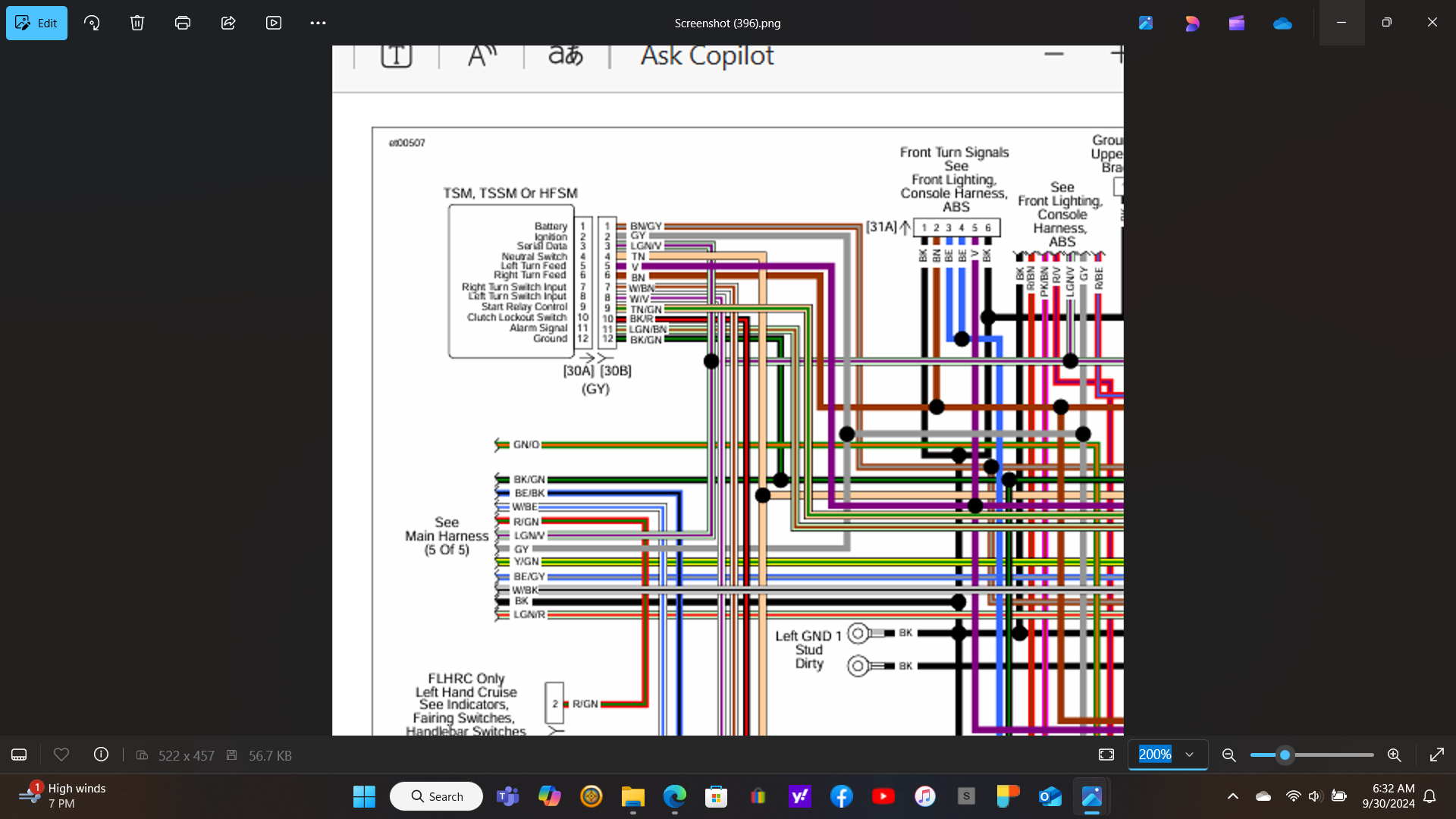Print the image using the printer icon

[x=183, y=23]
